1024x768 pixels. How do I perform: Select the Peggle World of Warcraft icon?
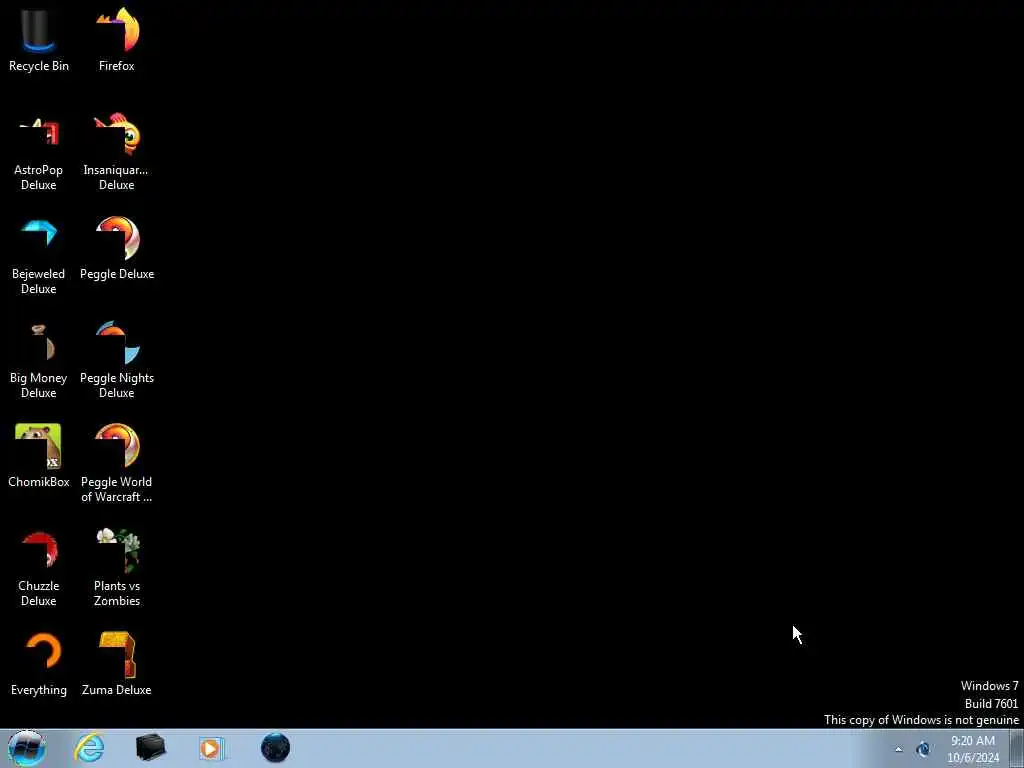click(117, 463)
